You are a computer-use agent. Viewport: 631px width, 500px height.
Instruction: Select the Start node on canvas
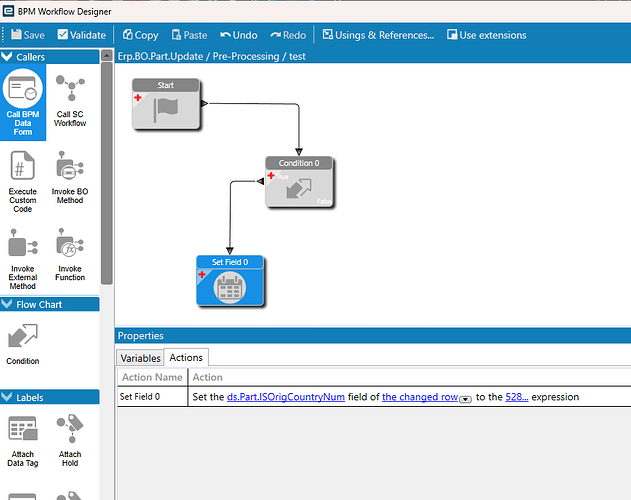click(166, 104)
